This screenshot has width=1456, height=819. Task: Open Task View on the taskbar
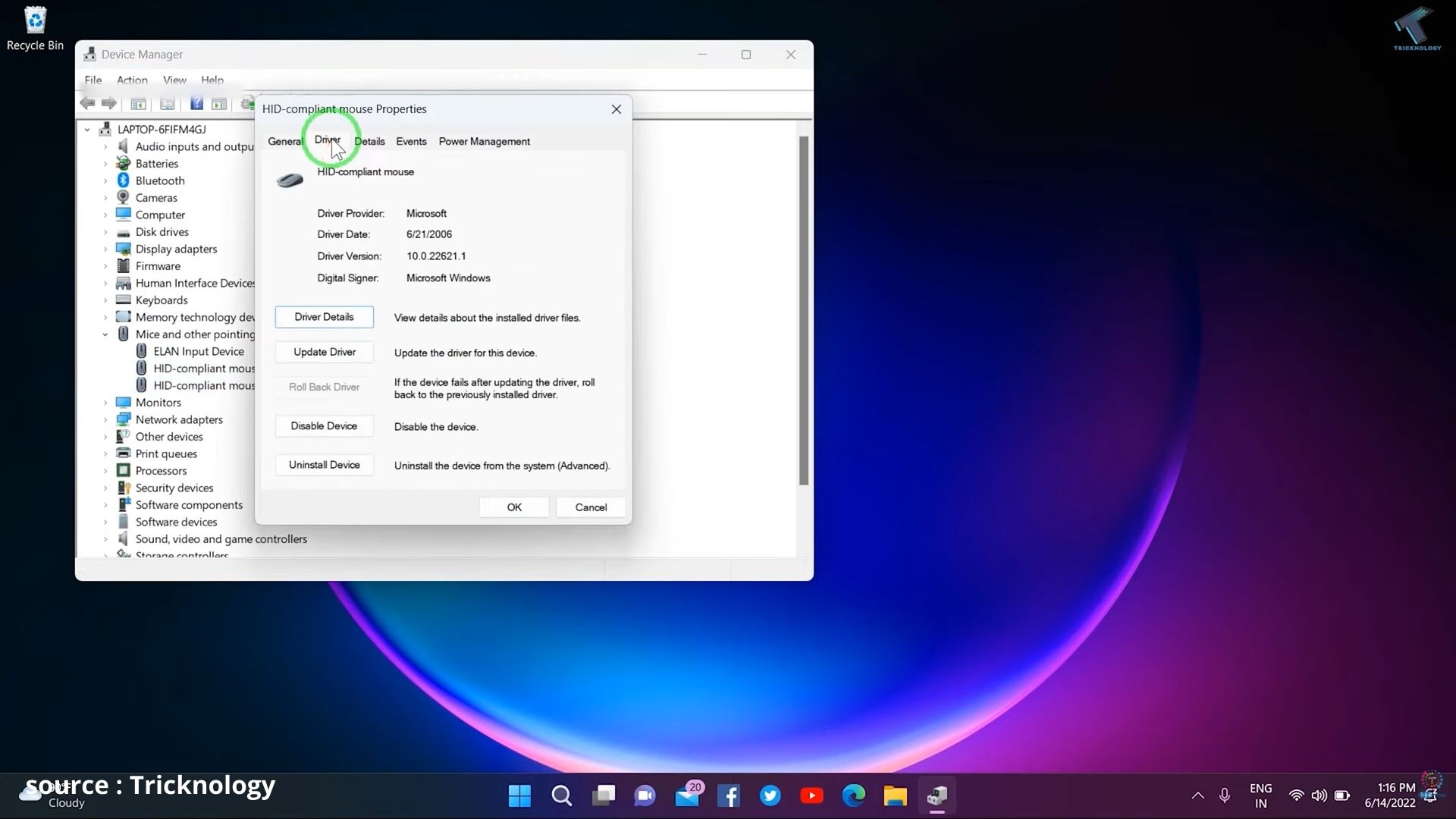click(604, 795)
